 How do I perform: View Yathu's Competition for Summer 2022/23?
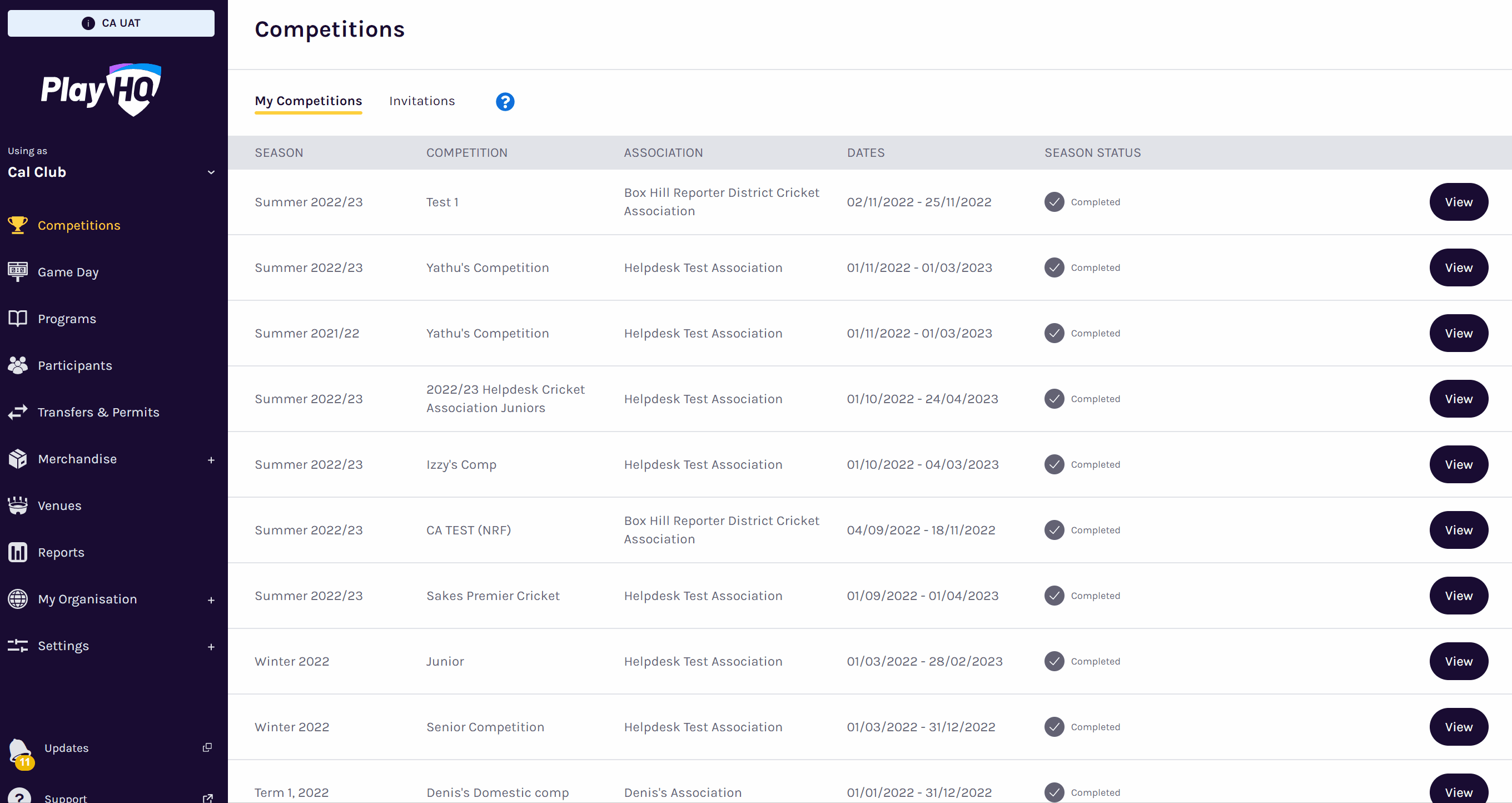[x=1459, y=267]
